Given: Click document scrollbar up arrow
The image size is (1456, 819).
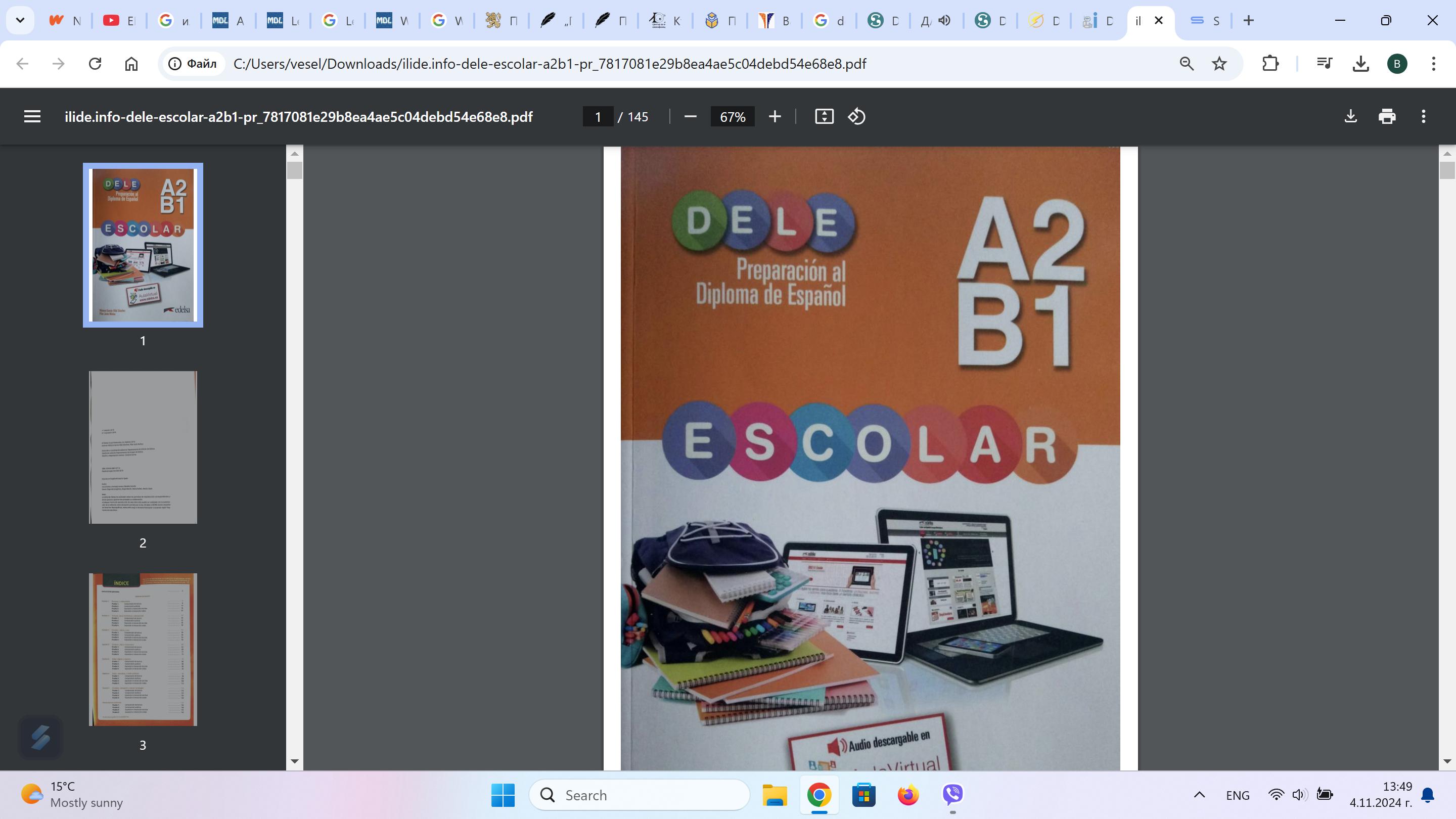Looking at the screenshot, I should [1447, 153].
